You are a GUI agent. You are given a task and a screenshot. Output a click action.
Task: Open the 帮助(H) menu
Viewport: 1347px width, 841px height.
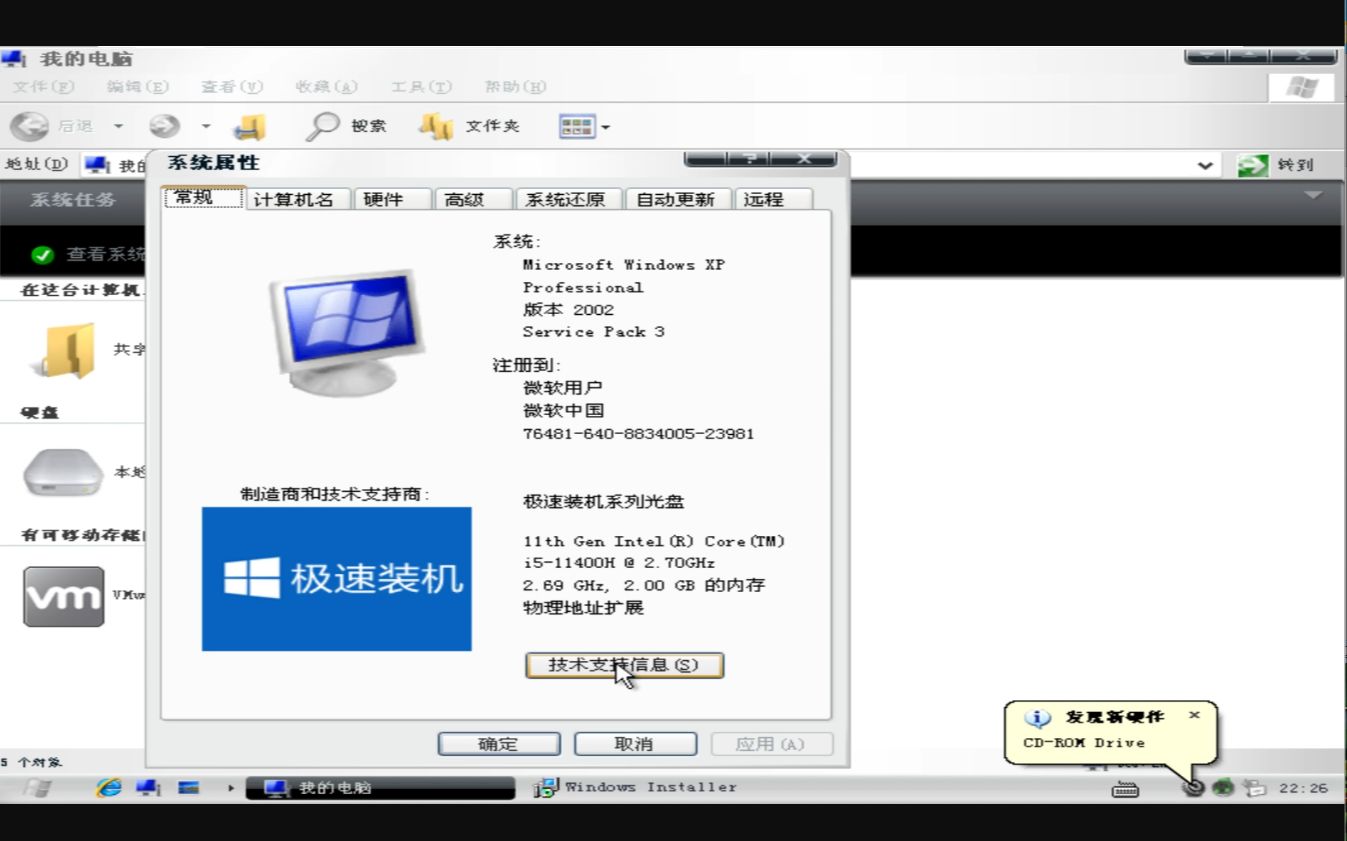click(x=515, y=87)
